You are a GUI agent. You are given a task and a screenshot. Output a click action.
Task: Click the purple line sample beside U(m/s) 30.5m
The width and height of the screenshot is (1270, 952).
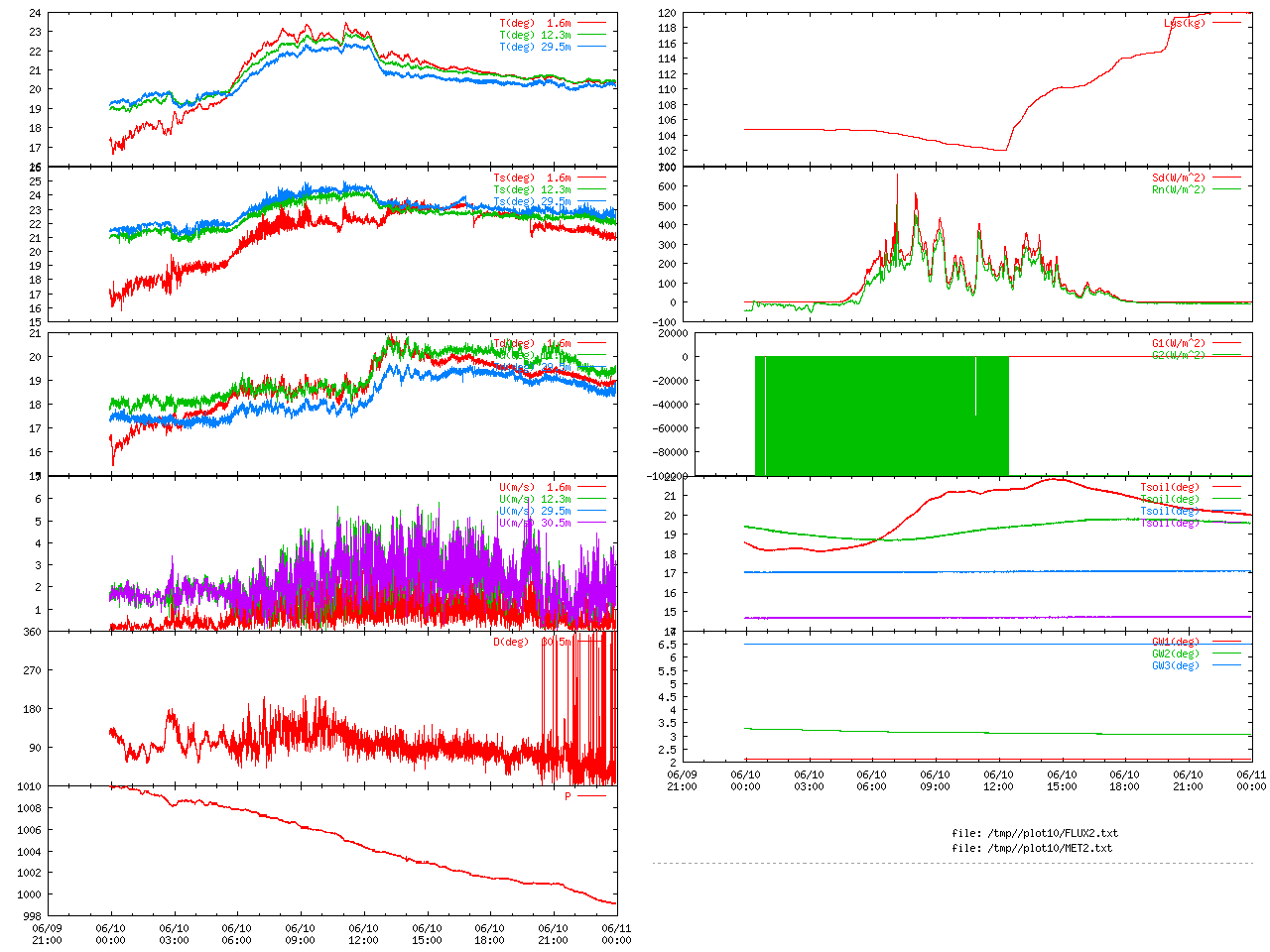[x=591, y=523]
